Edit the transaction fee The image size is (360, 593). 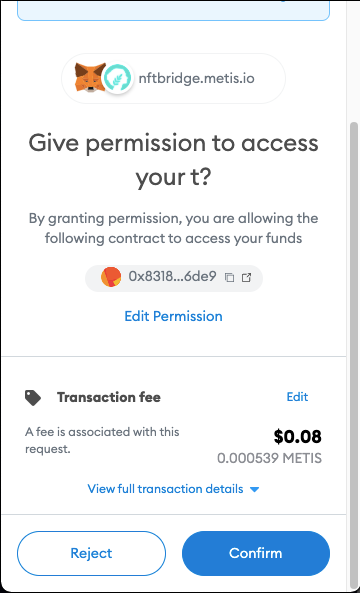pos(297,397)
